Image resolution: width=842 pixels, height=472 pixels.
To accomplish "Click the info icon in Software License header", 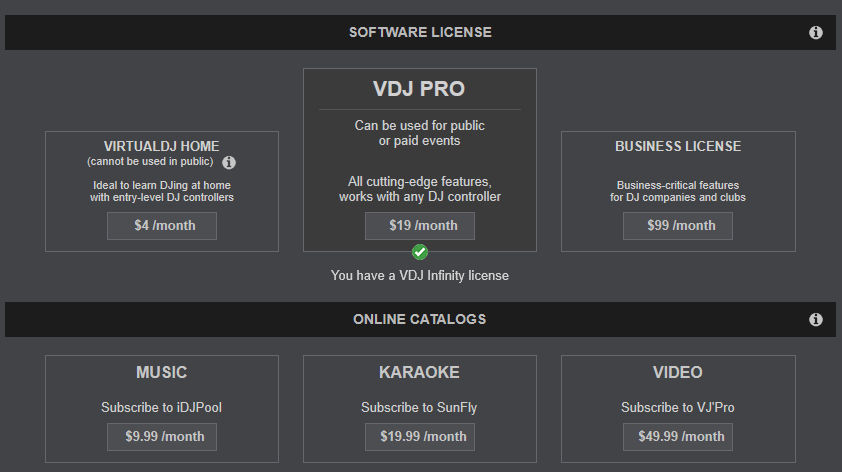I will tap(815, 33).
